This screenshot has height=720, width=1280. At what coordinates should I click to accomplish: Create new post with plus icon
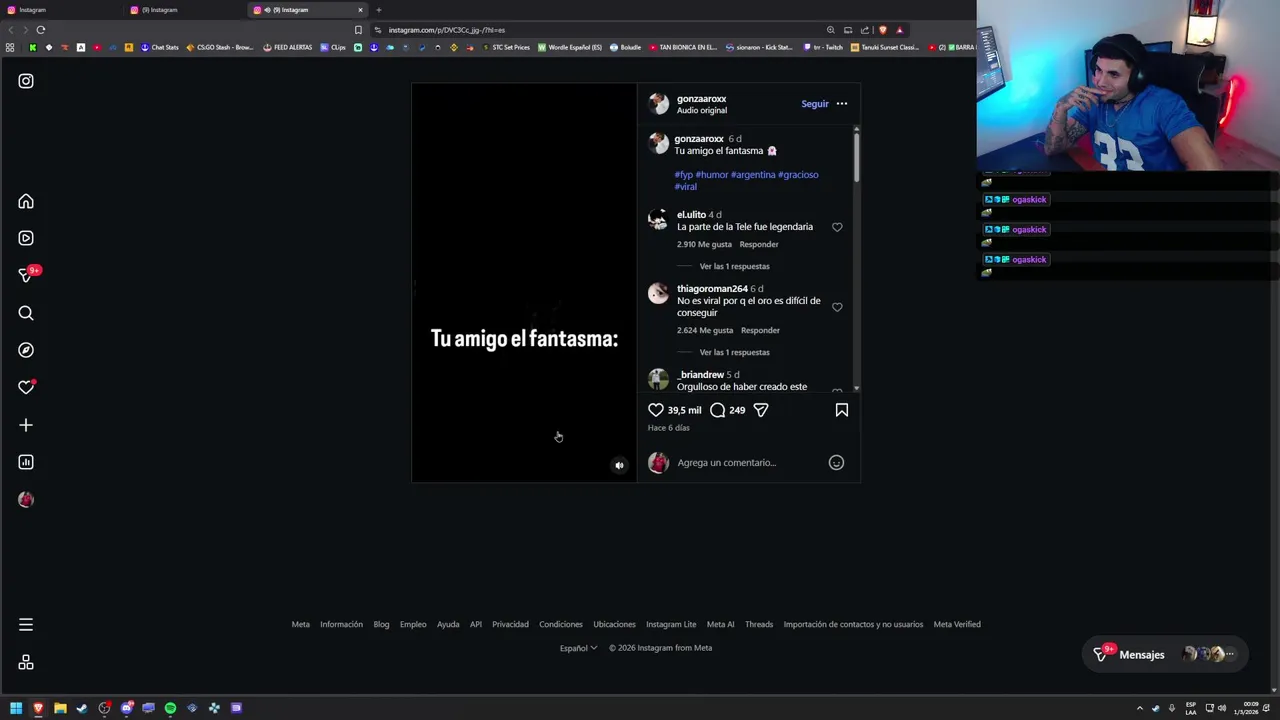pyautogui.click(x=26, y=425)
